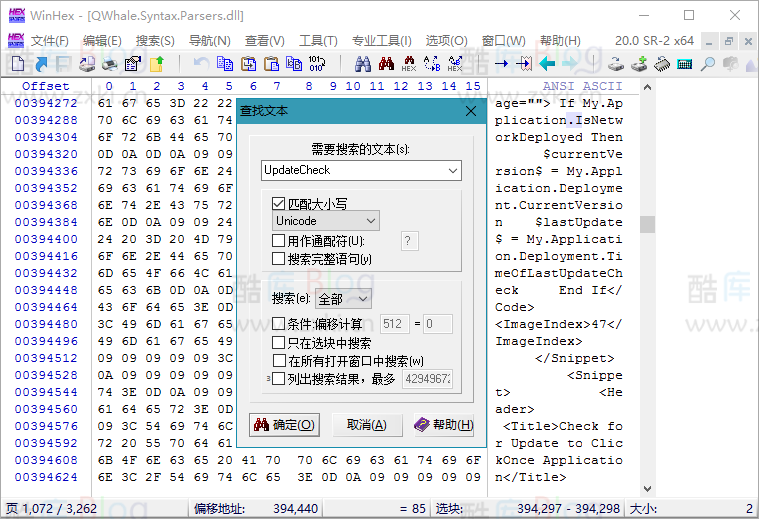
Task: Check 只在选块中搜索 search in block only
Action: (278, 343)
